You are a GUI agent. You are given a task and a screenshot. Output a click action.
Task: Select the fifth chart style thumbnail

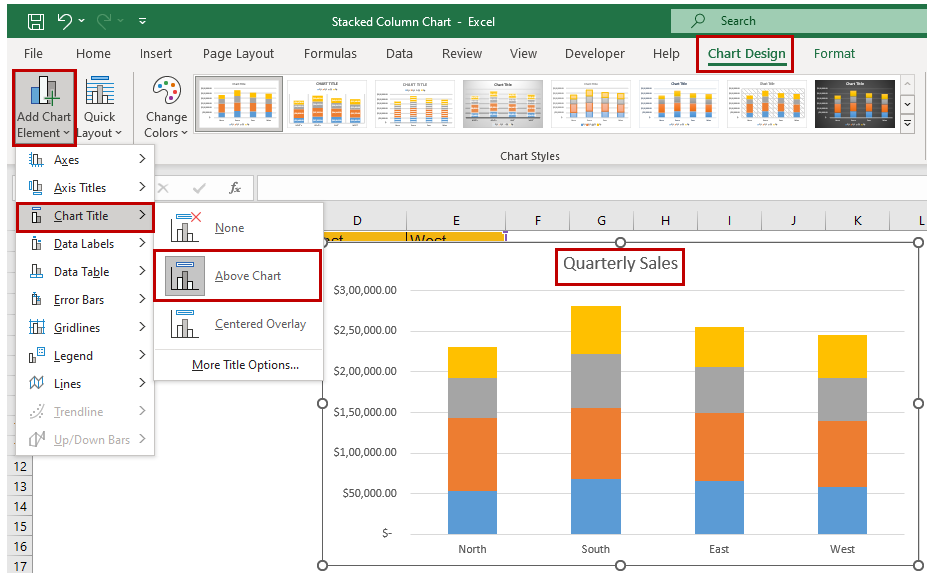pyautogui.click(x=591, y=104)
